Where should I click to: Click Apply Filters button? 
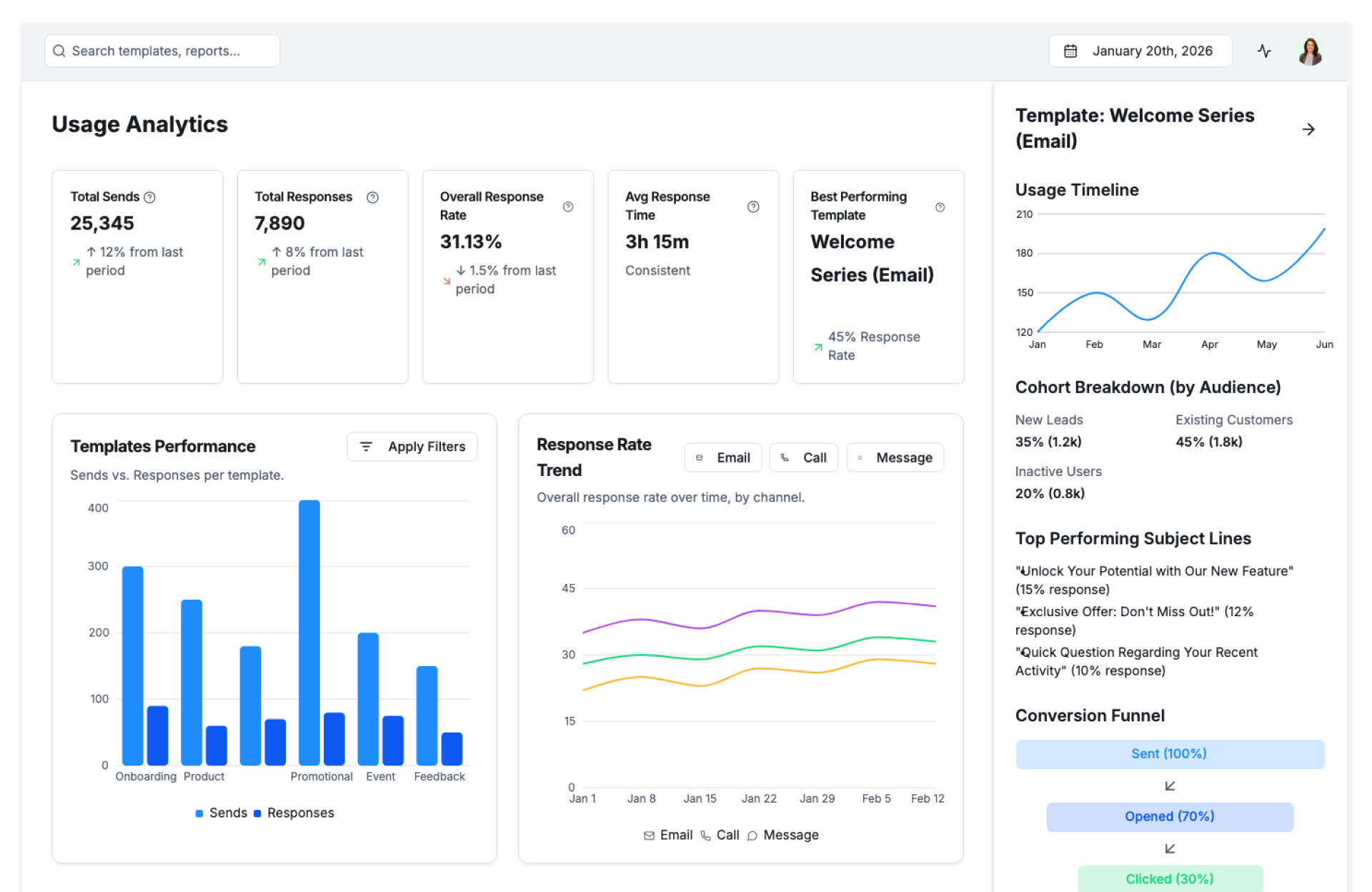click(412, 447)
